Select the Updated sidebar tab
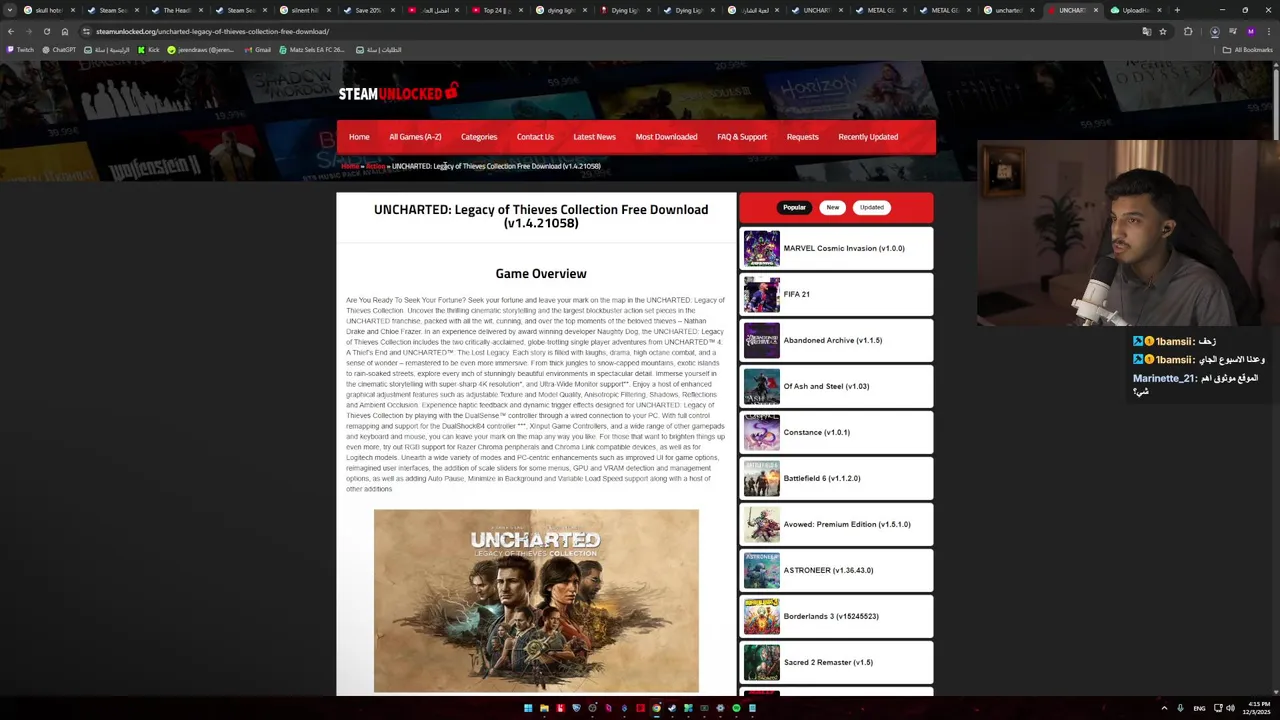1280x720 pixels. click(872, 207)
